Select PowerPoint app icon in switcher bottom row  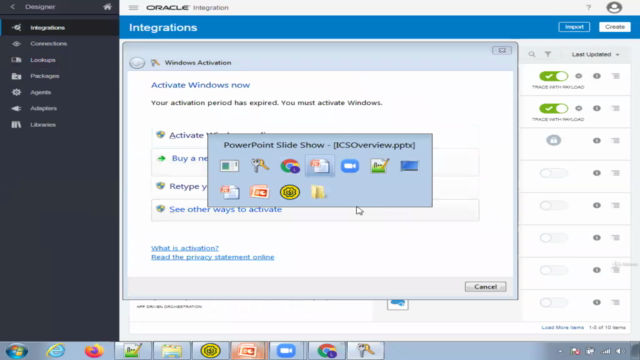point(260,192)
